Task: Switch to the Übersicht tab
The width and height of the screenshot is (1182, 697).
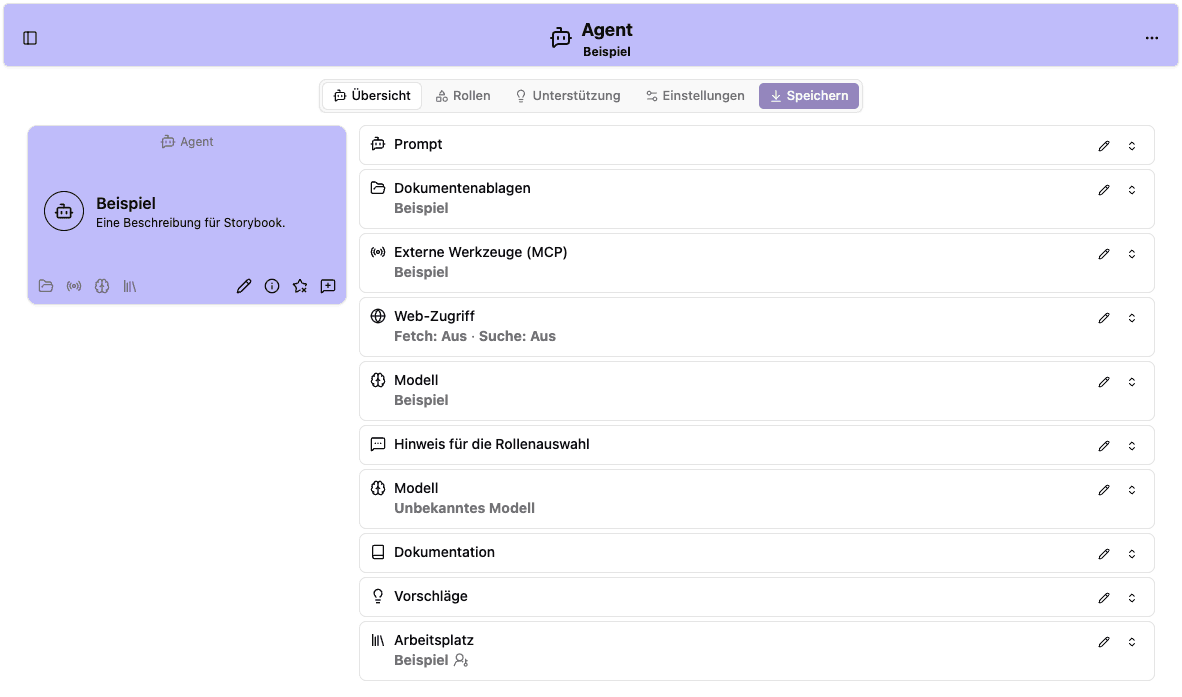Action: coord(372,96)
